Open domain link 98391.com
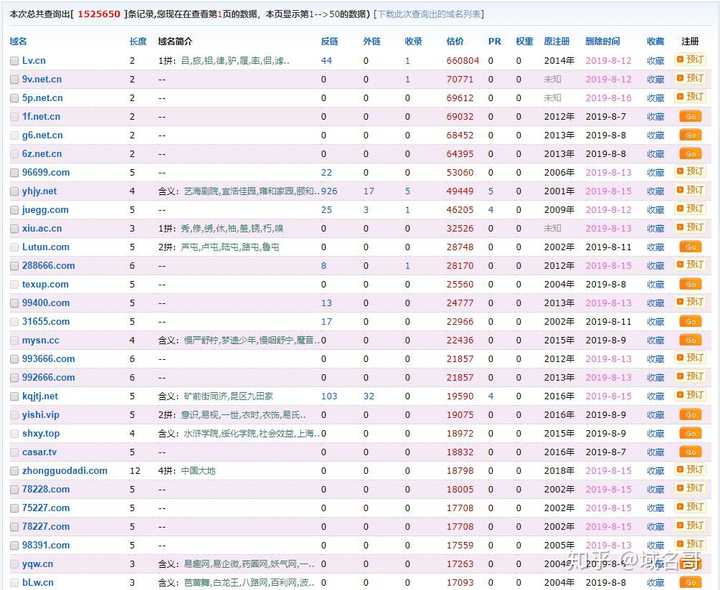This screenshot has width=720, height=590. click(46, 545)
